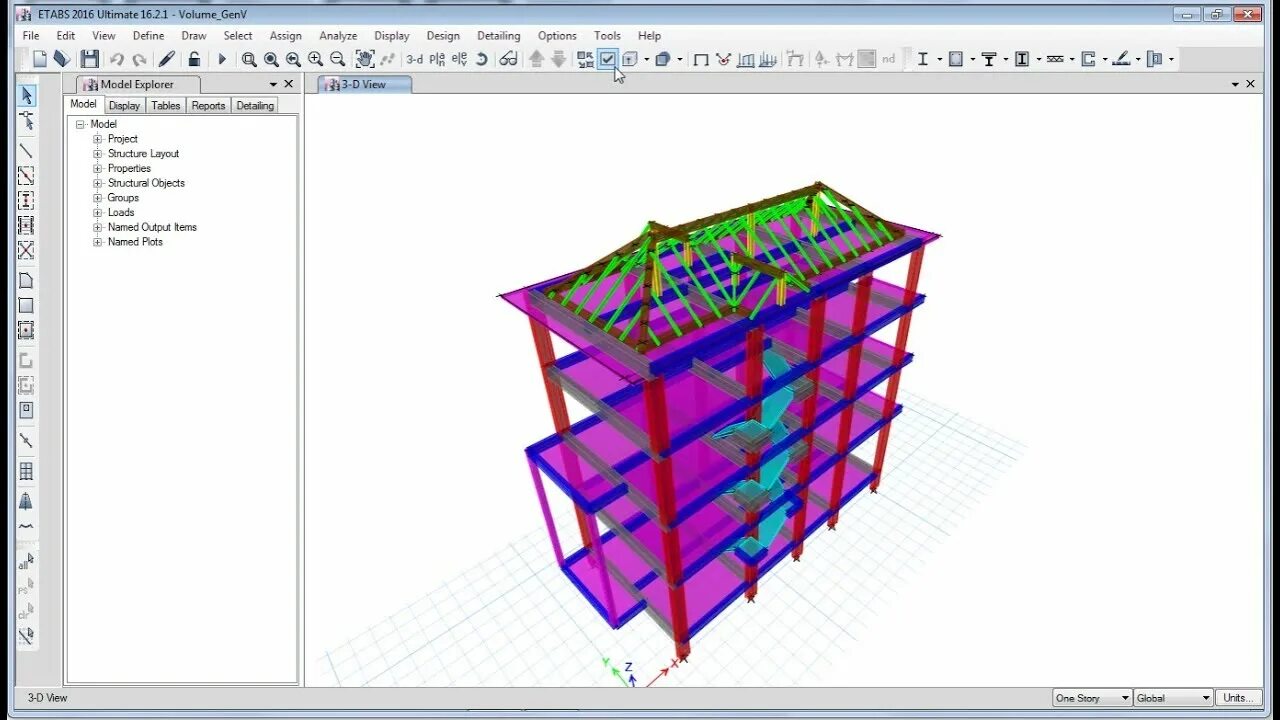Open dropdown beside composite beam design icon
This screenshot has width=1280, height=720.
1005,59
